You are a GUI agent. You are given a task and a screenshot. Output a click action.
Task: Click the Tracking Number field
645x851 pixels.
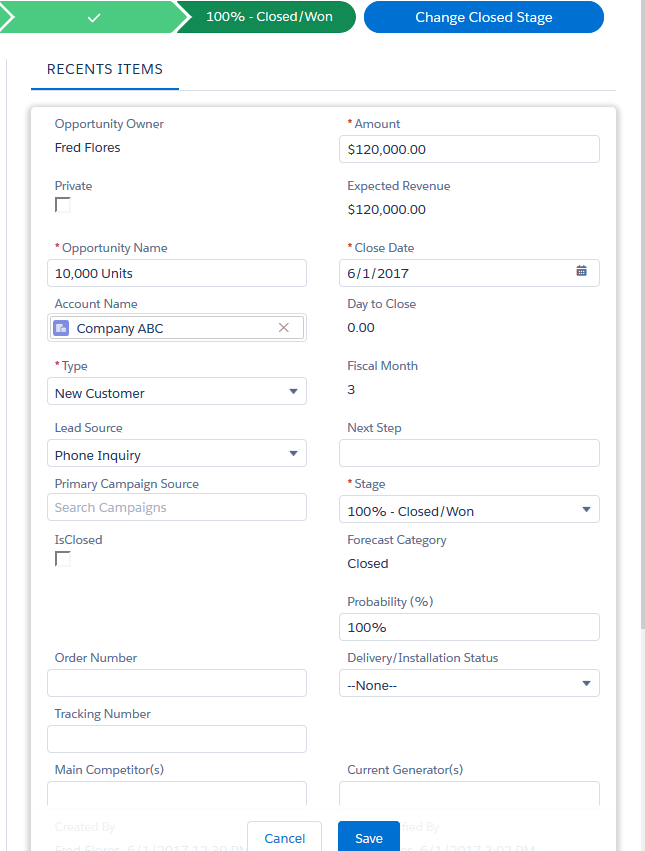click(x=177, y=739)
